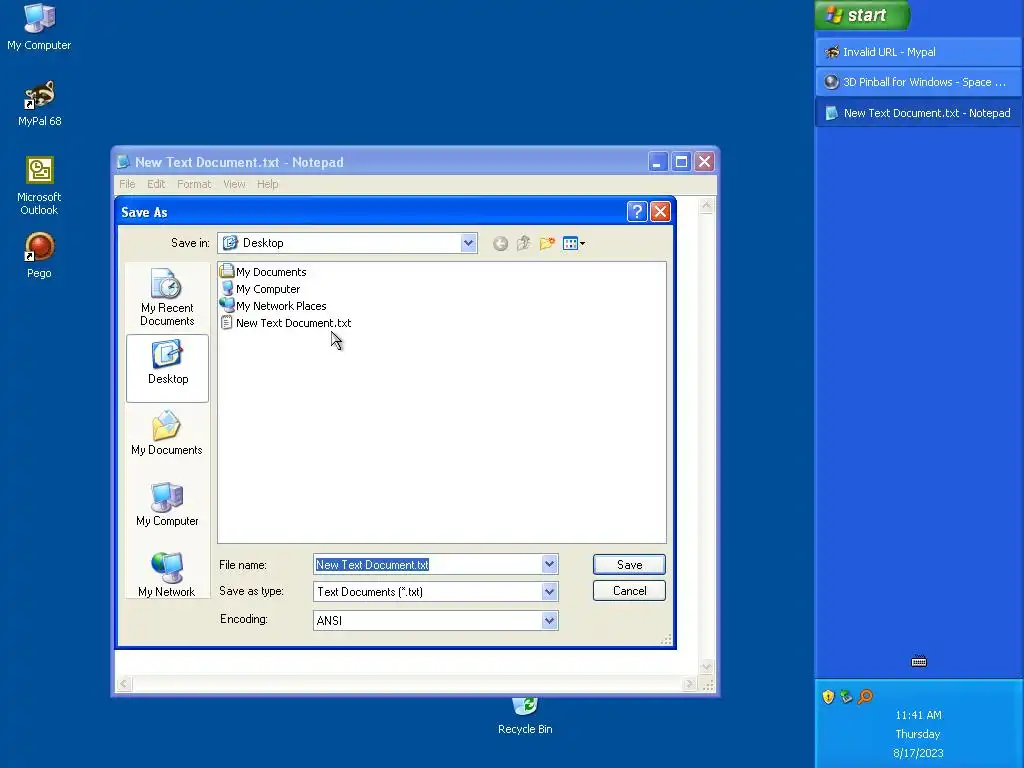Select My Recent Documents in places bar
Screen dimensions: 1024x768
(x=167, y=298)
